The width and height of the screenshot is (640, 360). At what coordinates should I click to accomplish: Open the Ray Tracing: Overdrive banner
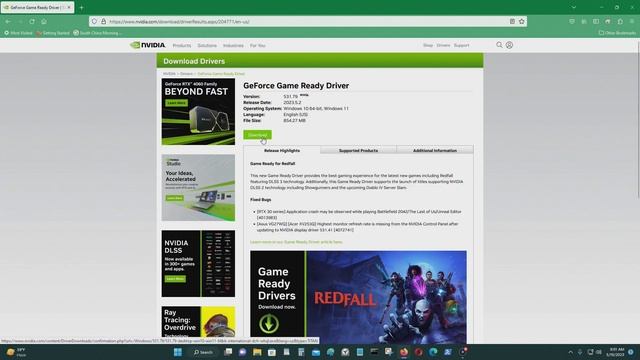198,325
